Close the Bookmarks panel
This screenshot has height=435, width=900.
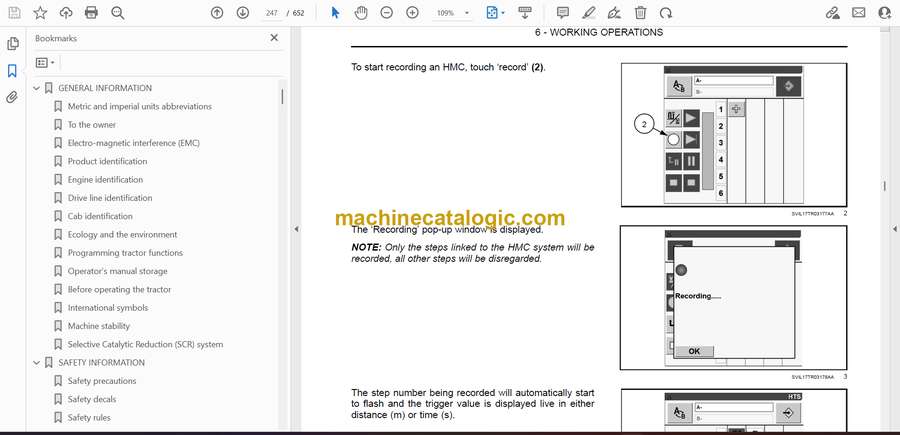[x=274, y=38]
